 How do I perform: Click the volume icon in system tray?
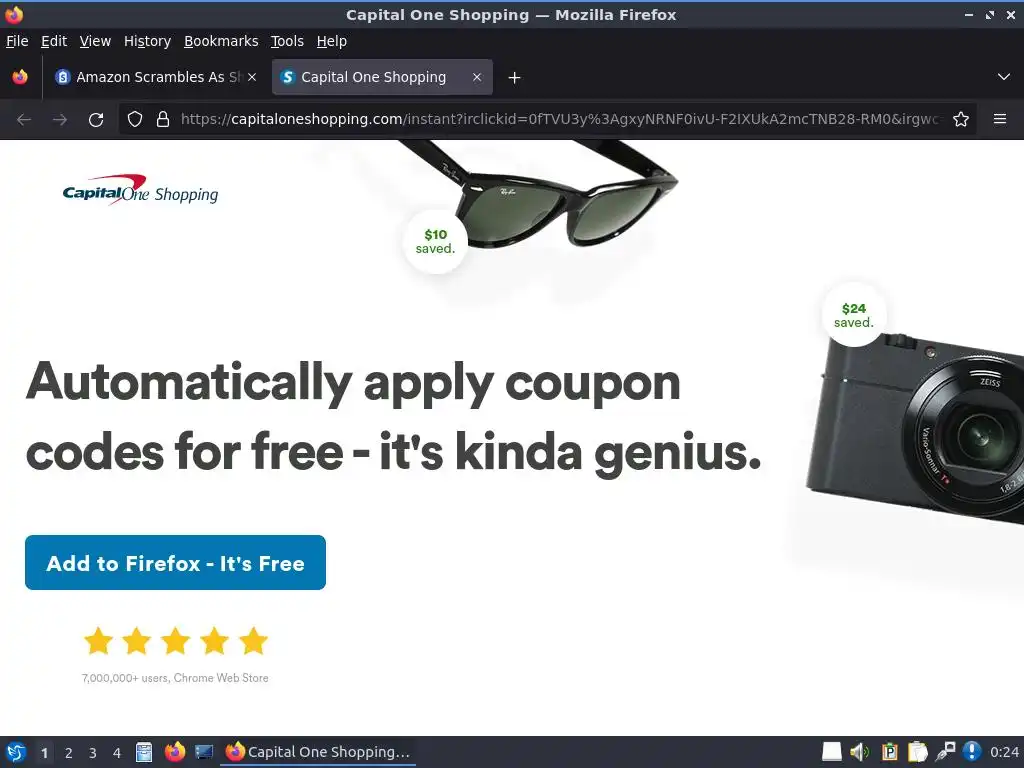(859, 752)
